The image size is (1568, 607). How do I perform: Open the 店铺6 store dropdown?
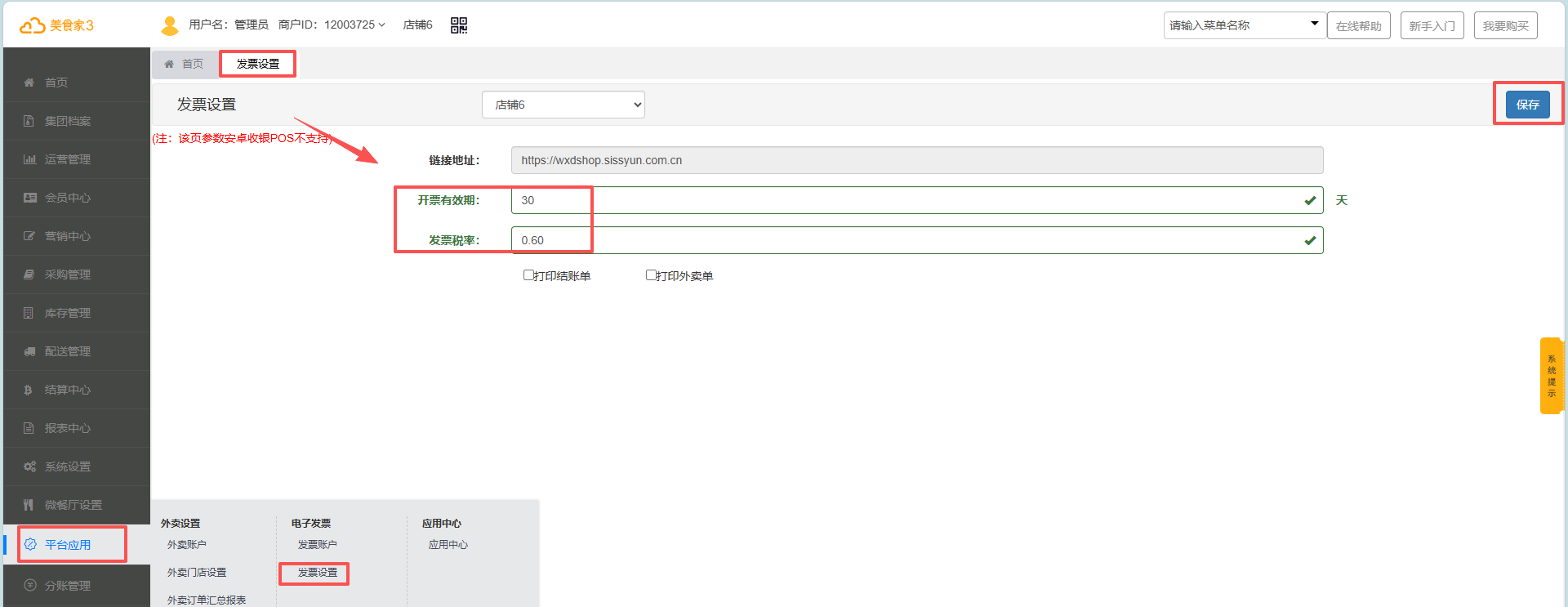click(563, 105)
